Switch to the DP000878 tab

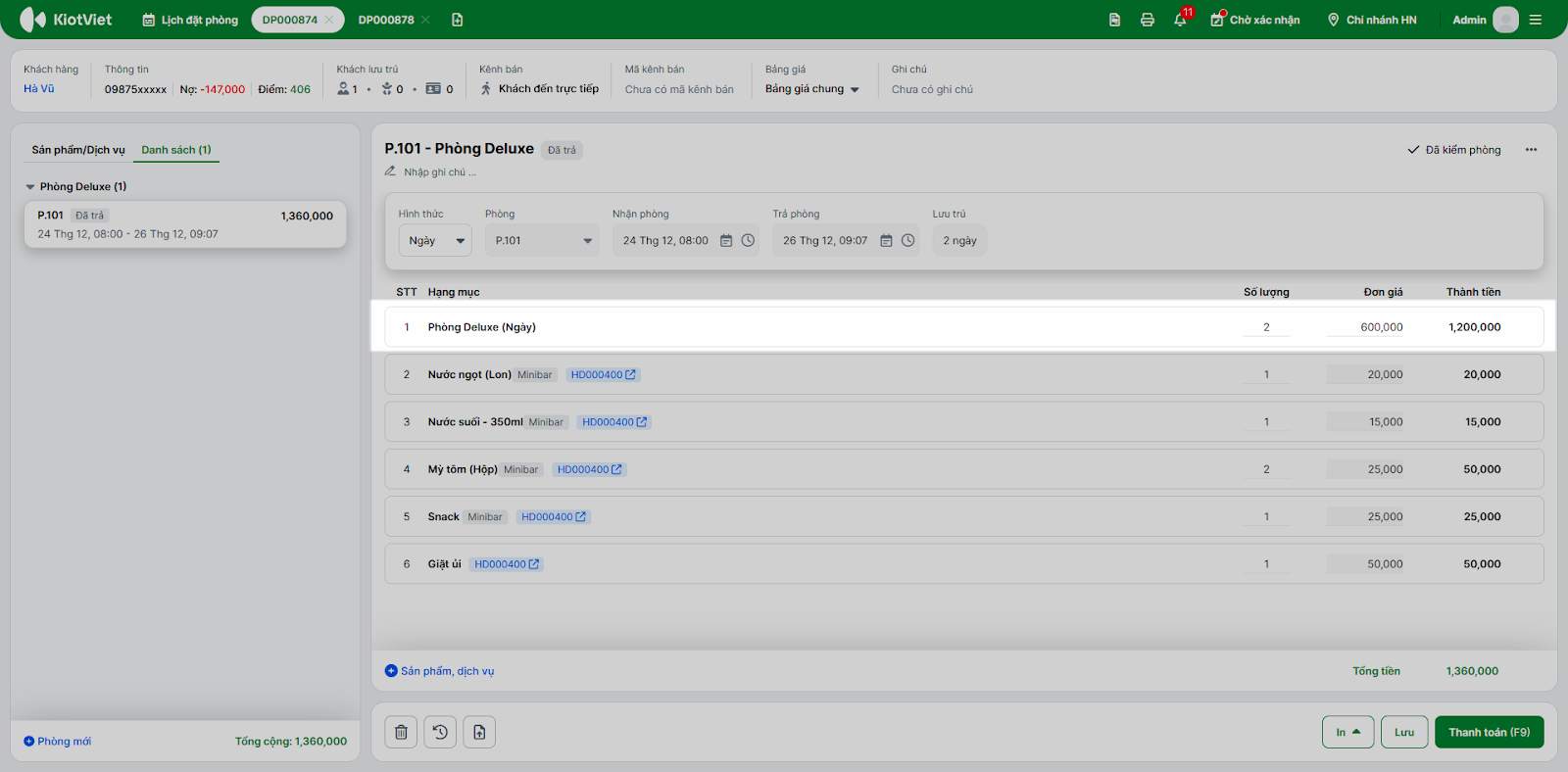pyautogui.click(x=386, y=20)
